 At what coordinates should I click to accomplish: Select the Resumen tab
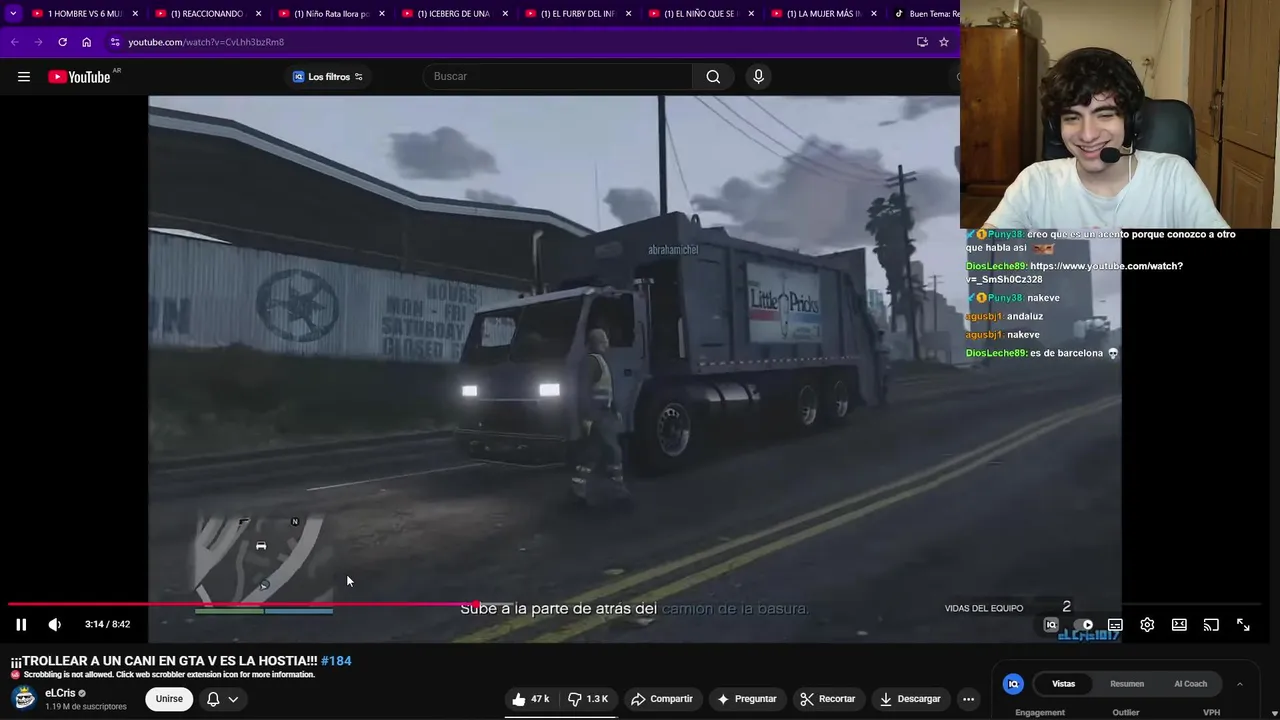point(1127,684)
